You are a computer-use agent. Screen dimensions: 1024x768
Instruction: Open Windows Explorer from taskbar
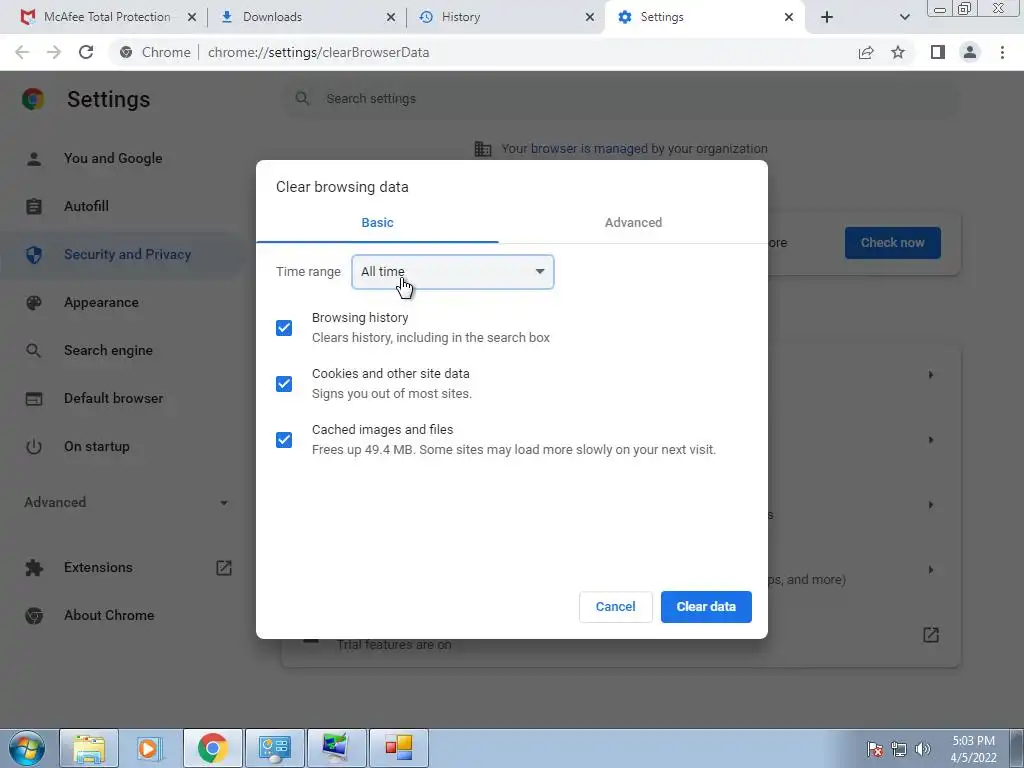[x=89, y=748]
